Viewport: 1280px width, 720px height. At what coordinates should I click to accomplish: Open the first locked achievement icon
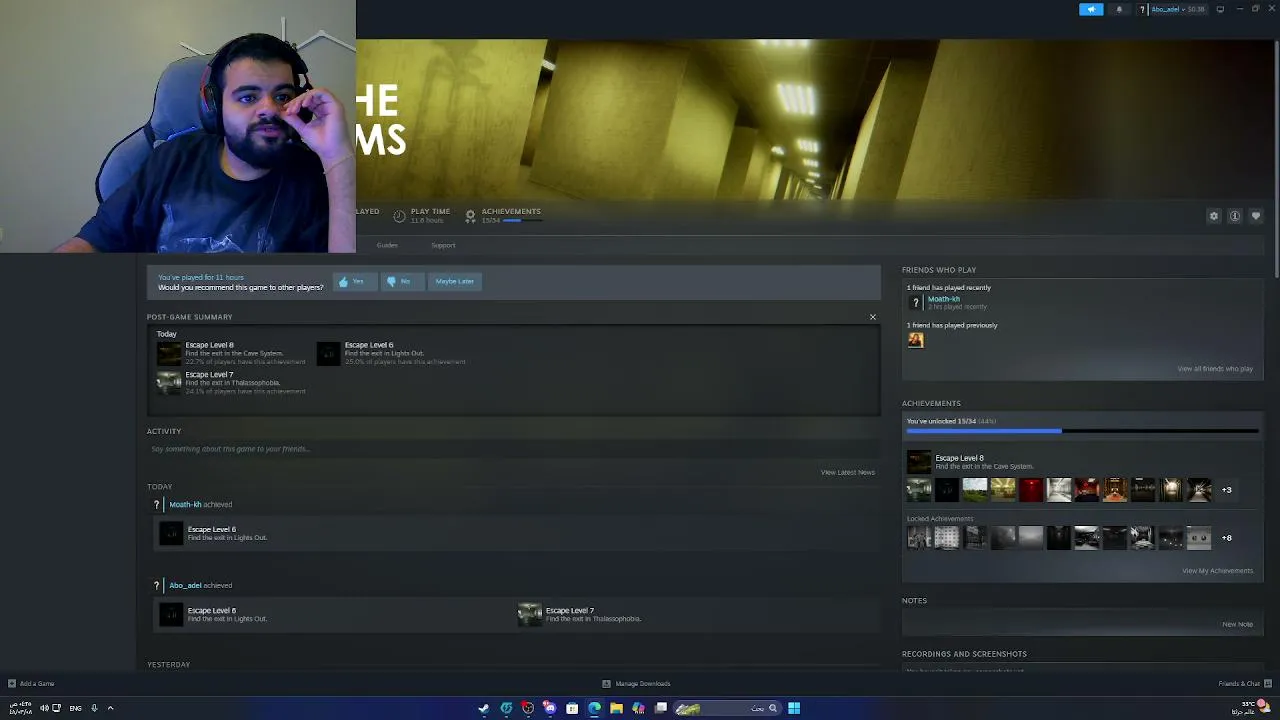[x=919, y=538]
